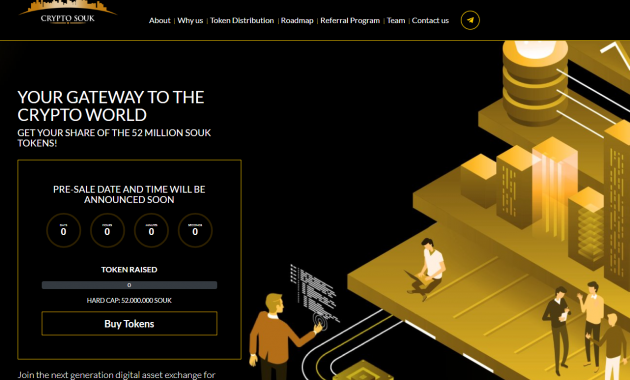Open the Why us section
Image resolution: width=630 pixels, height=380 pixels.
click(x=190, y=20)
